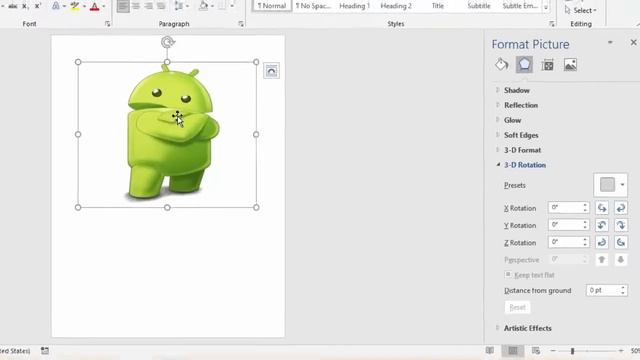Open the highlight color dropdown arrow
The height and width of the screenshot is (360, 640).
84,6
